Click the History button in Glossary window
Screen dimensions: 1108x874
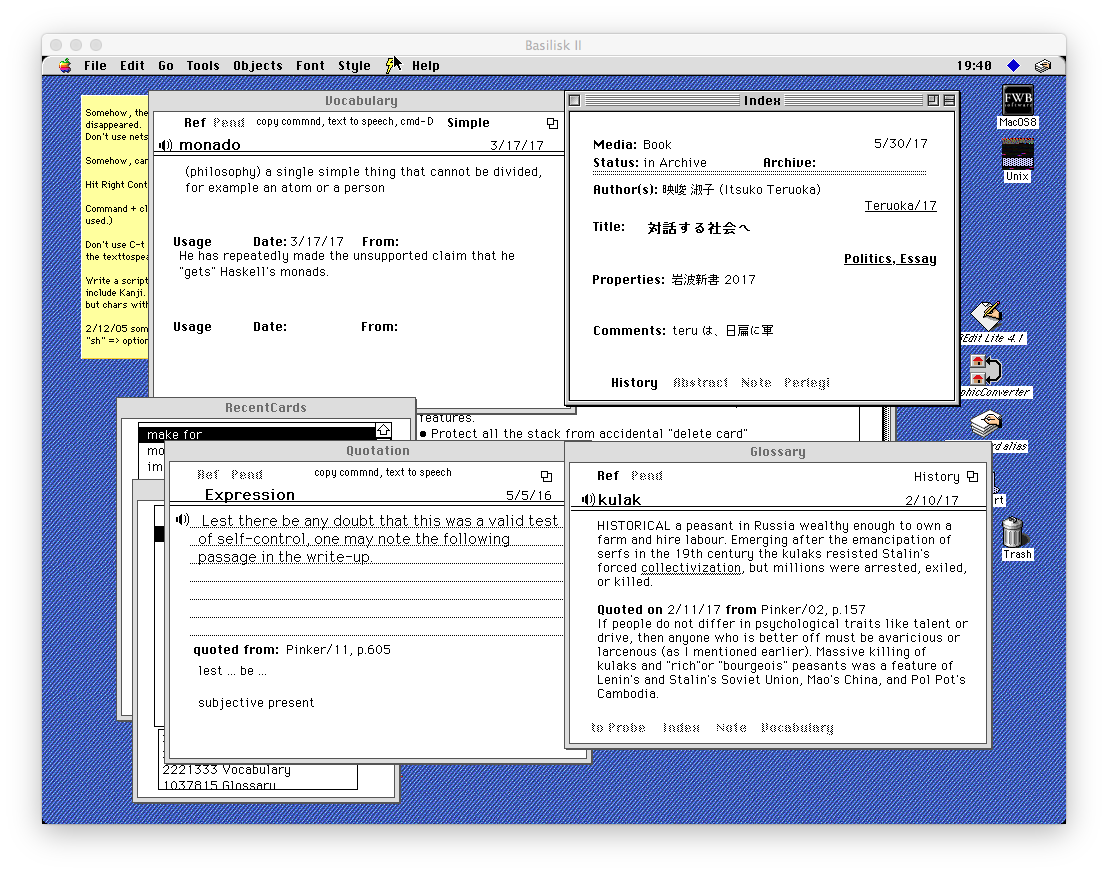click(x=936, y=477)
